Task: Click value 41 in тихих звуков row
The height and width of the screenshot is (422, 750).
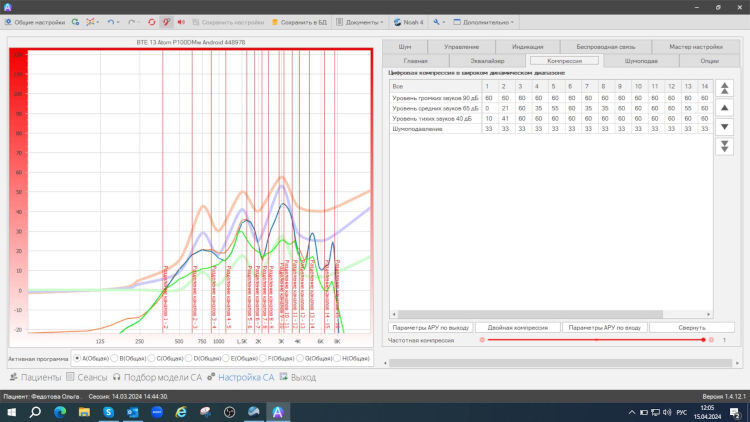Action: click(505, 118)
